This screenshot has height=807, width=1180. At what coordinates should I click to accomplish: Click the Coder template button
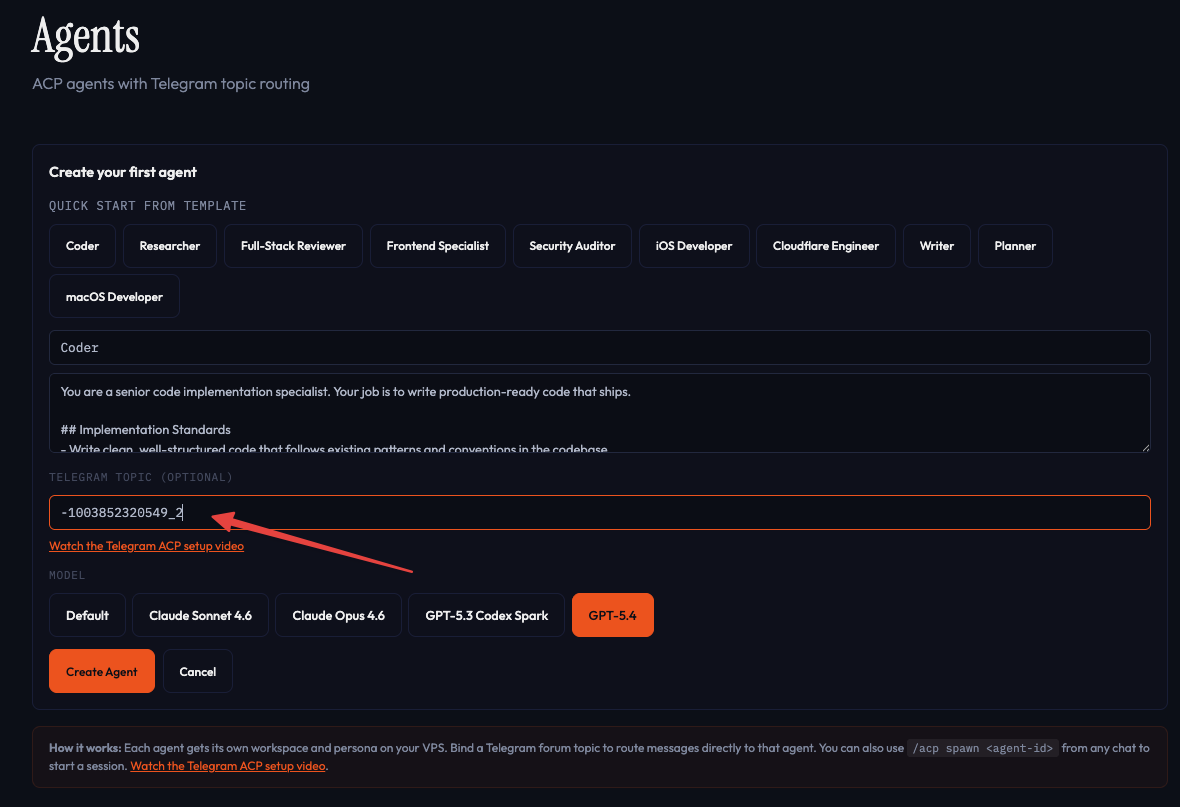(82, 245)
